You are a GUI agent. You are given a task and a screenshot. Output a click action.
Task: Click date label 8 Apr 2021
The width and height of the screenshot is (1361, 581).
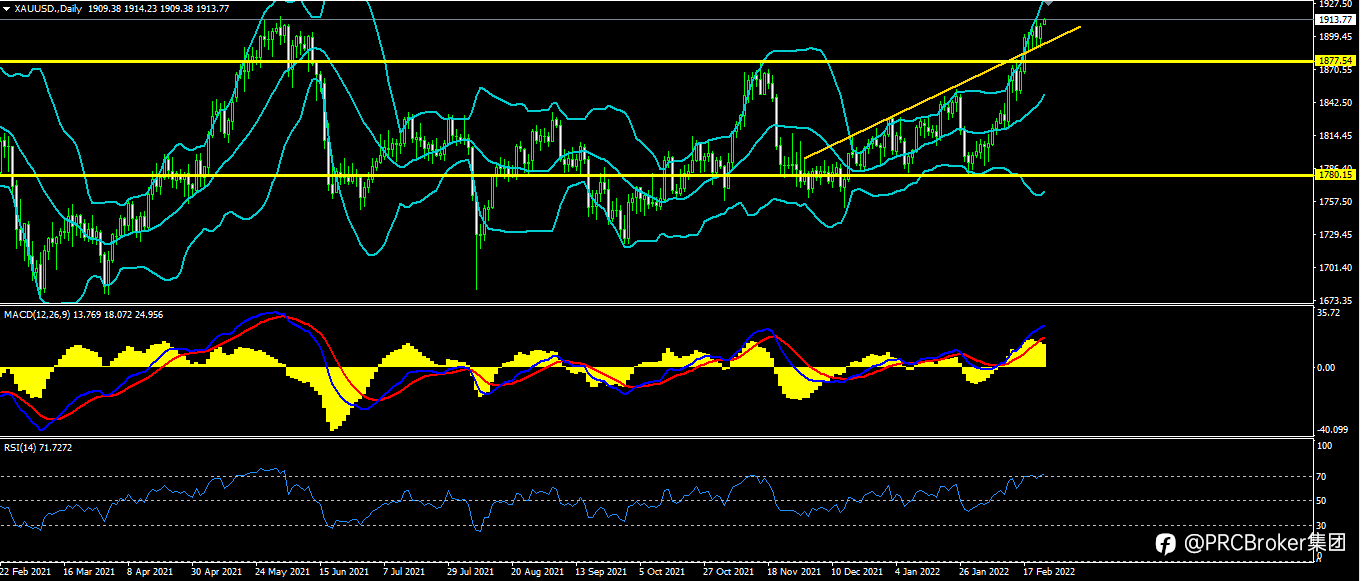pyautogui.click(x=150, y=572)
